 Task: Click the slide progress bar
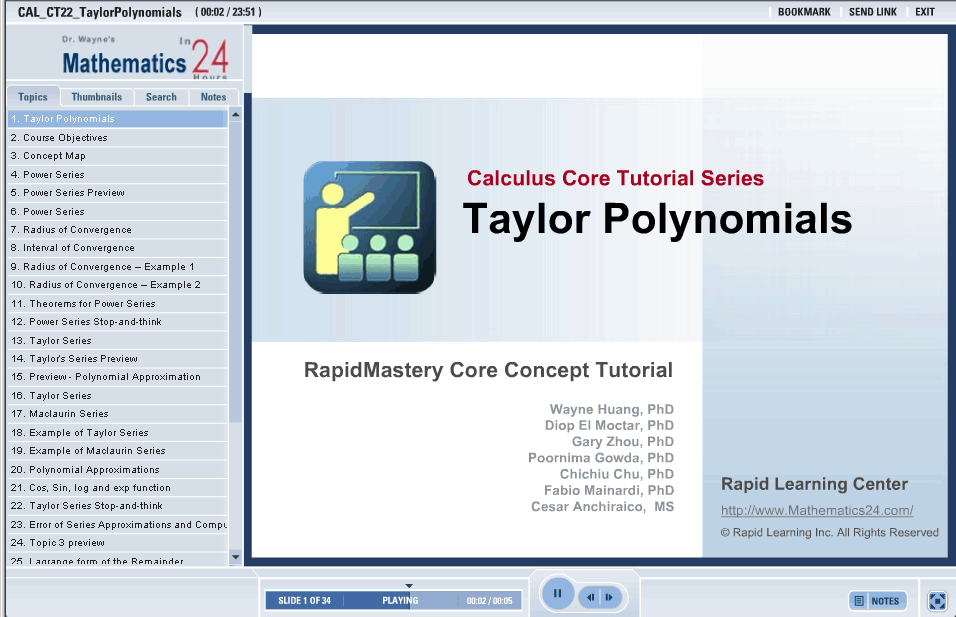tap(393, 601)
